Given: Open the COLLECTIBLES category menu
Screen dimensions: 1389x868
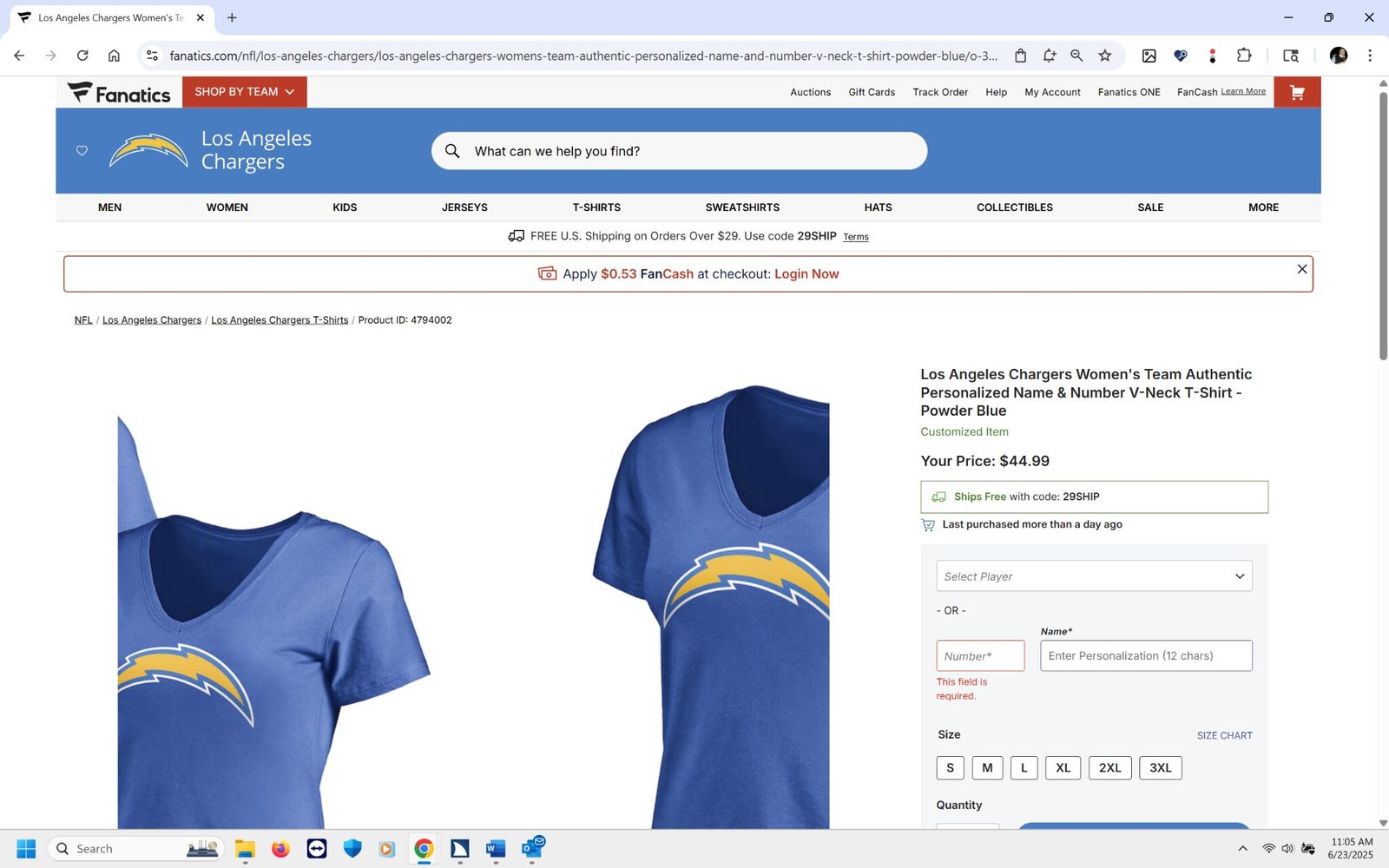Looking at the screenshot, I should [1015, 207].
